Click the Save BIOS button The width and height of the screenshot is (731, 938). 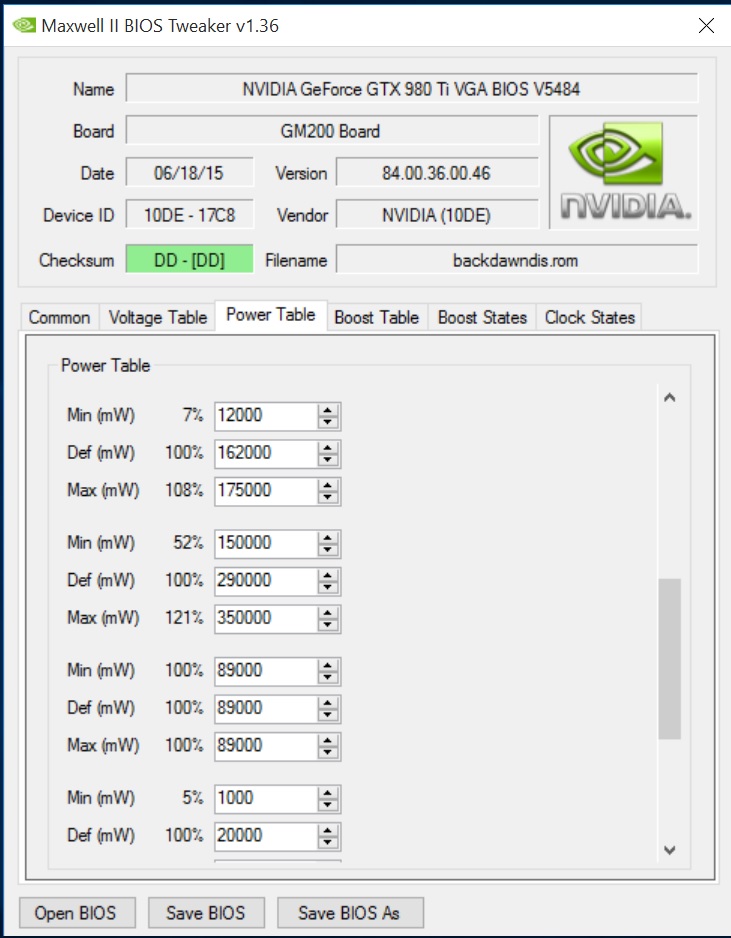[206, 913]
